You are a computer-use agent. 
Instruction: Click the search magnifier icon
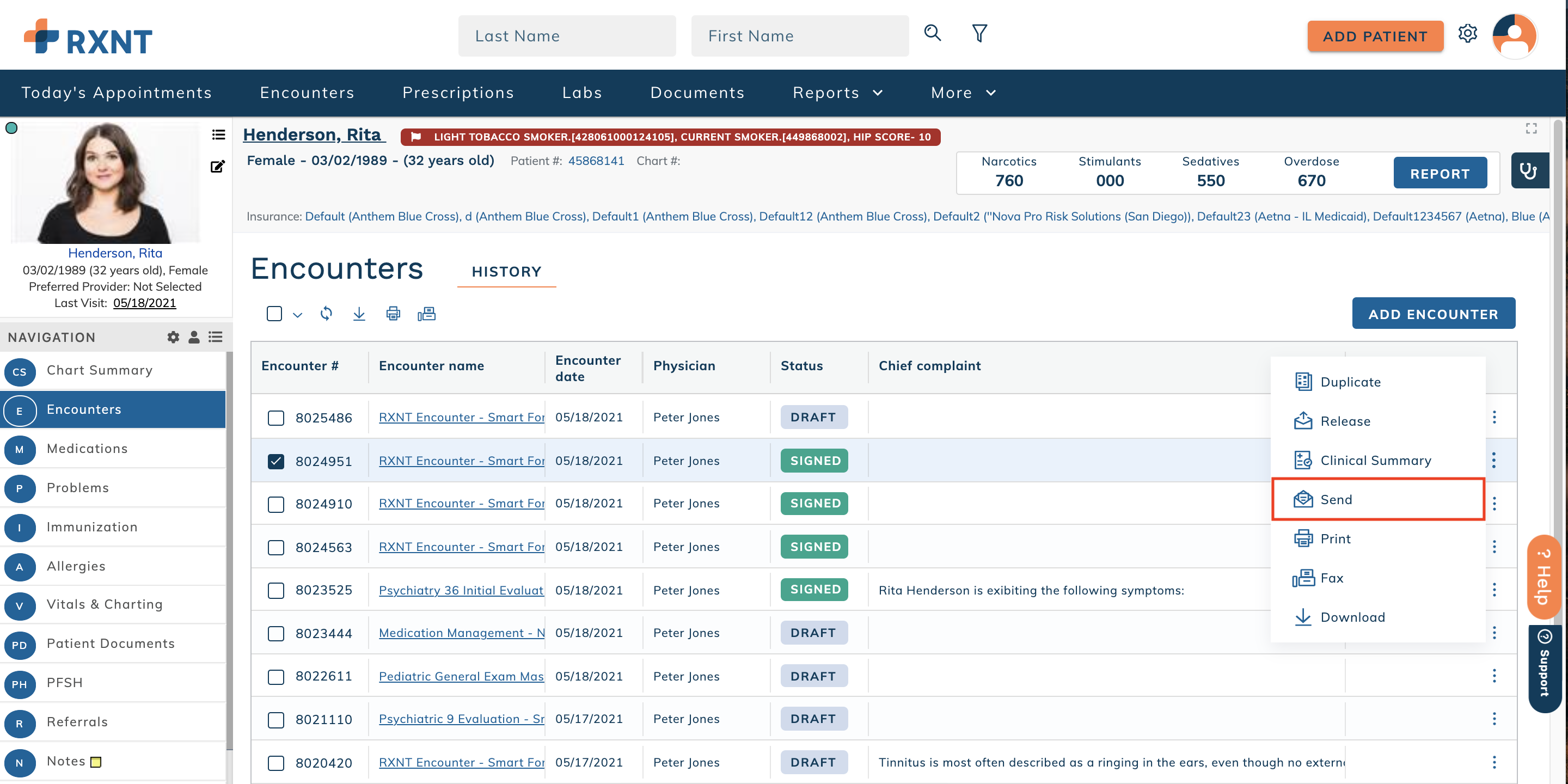point(932,33)
